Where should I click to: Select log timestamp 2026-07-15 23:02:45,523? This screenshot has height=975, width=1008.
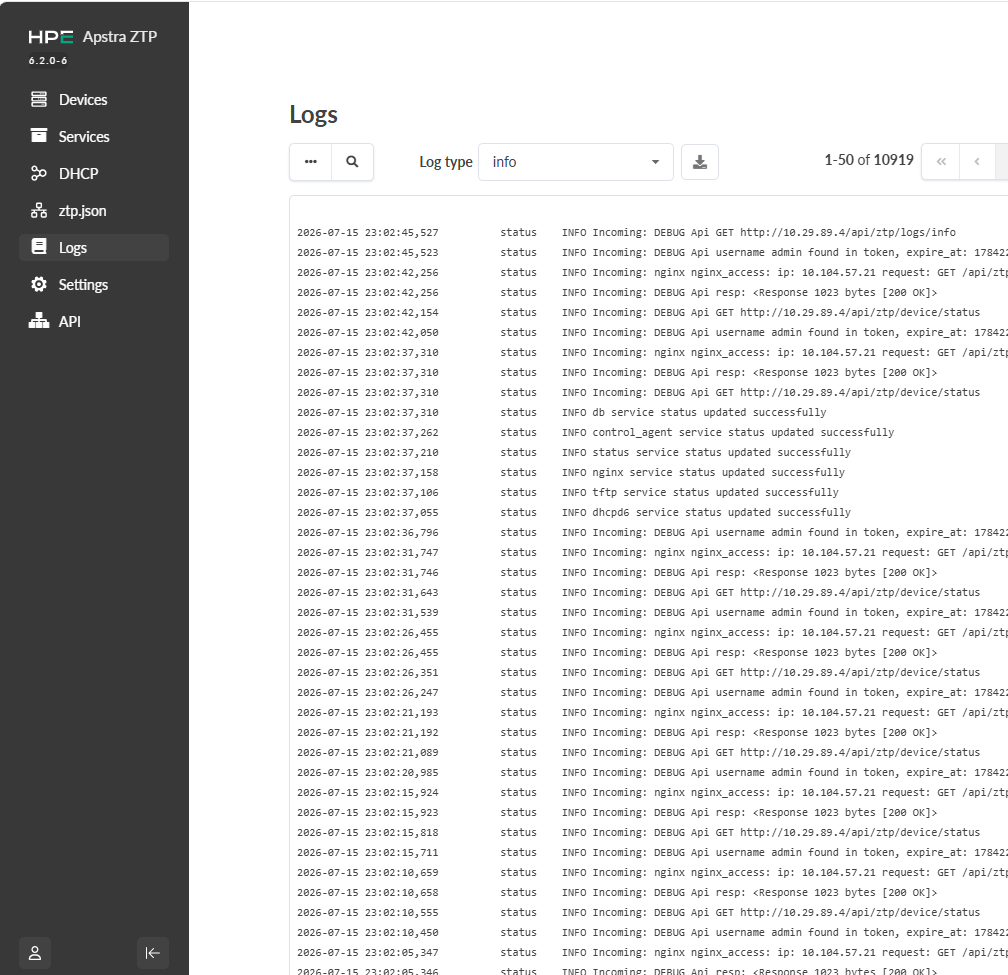[368, 253]
